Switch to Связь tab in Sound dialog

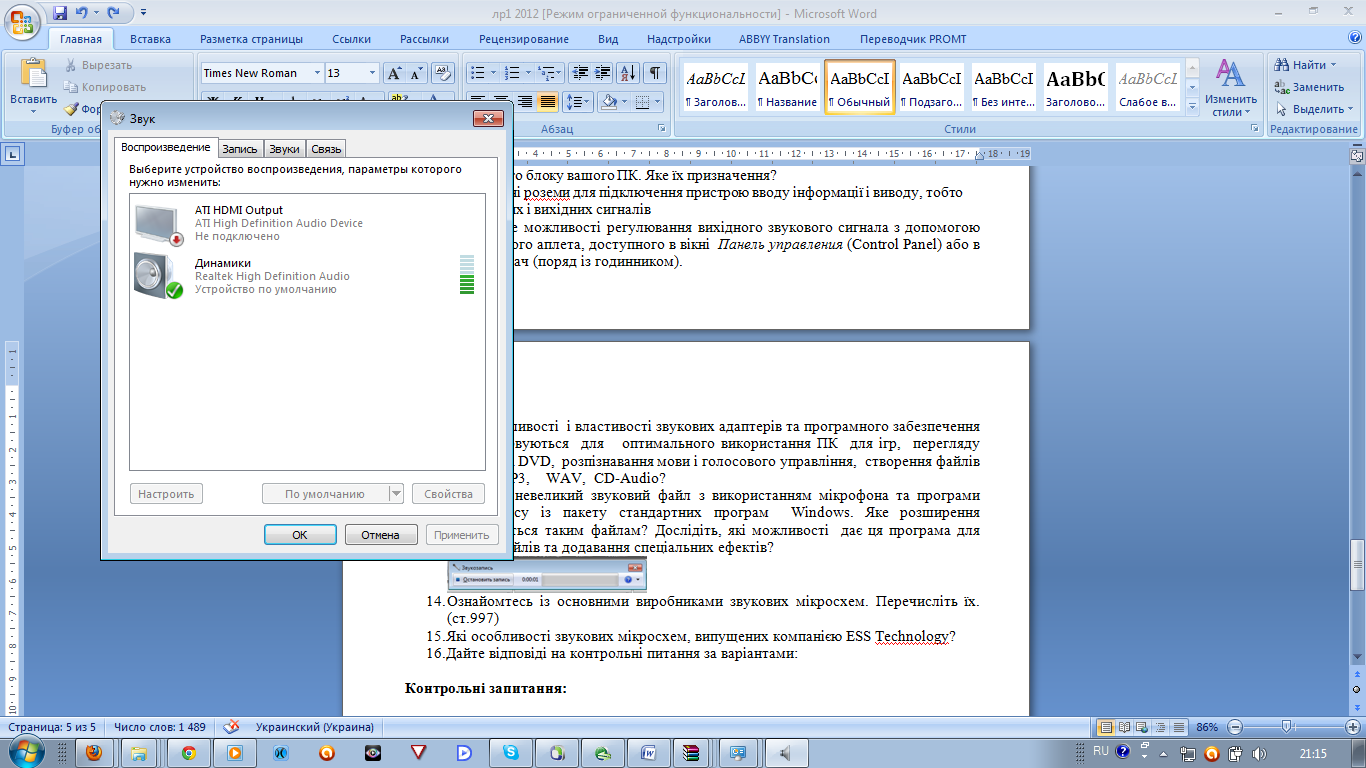pos(326,149)
